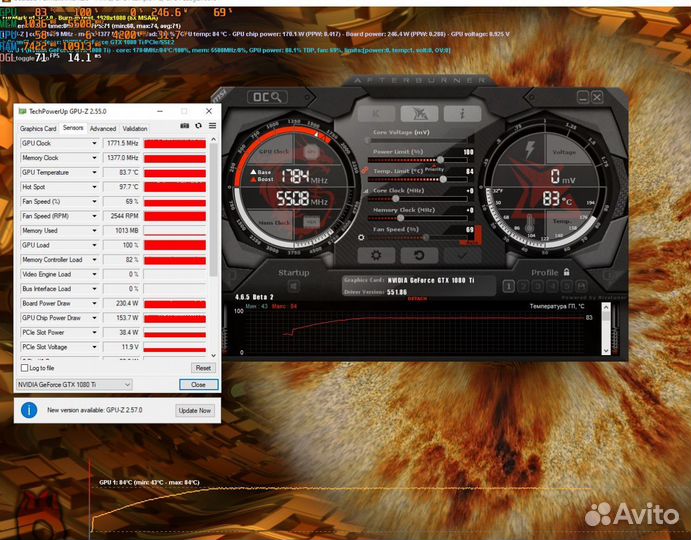Select Afterburner profile slot 3
Image resolution: width=691 pixels, height=540 pixels.
(x=538, y=287)
